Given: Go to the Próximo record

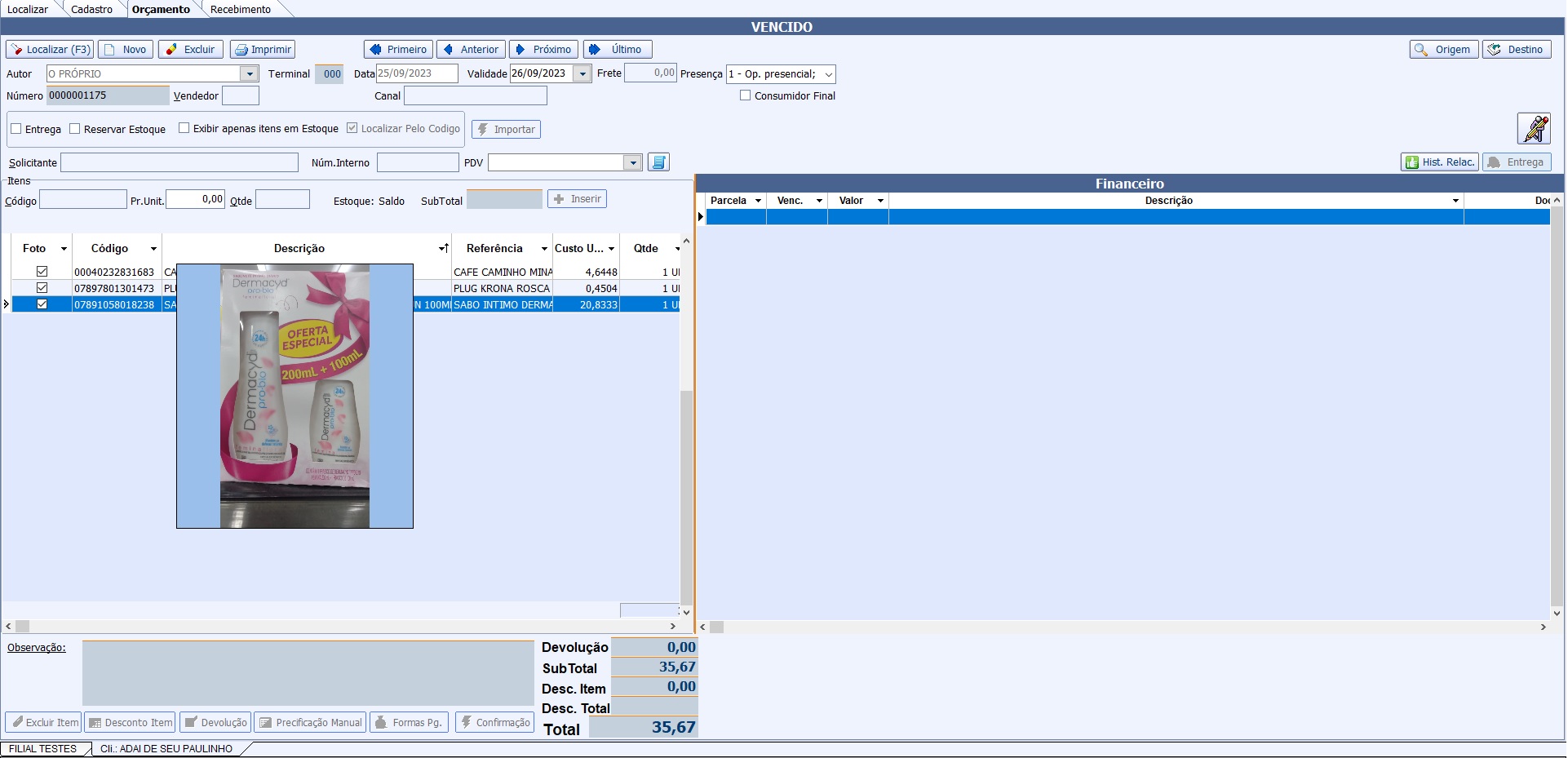Looking at the screenshot, I should (543, 50).
